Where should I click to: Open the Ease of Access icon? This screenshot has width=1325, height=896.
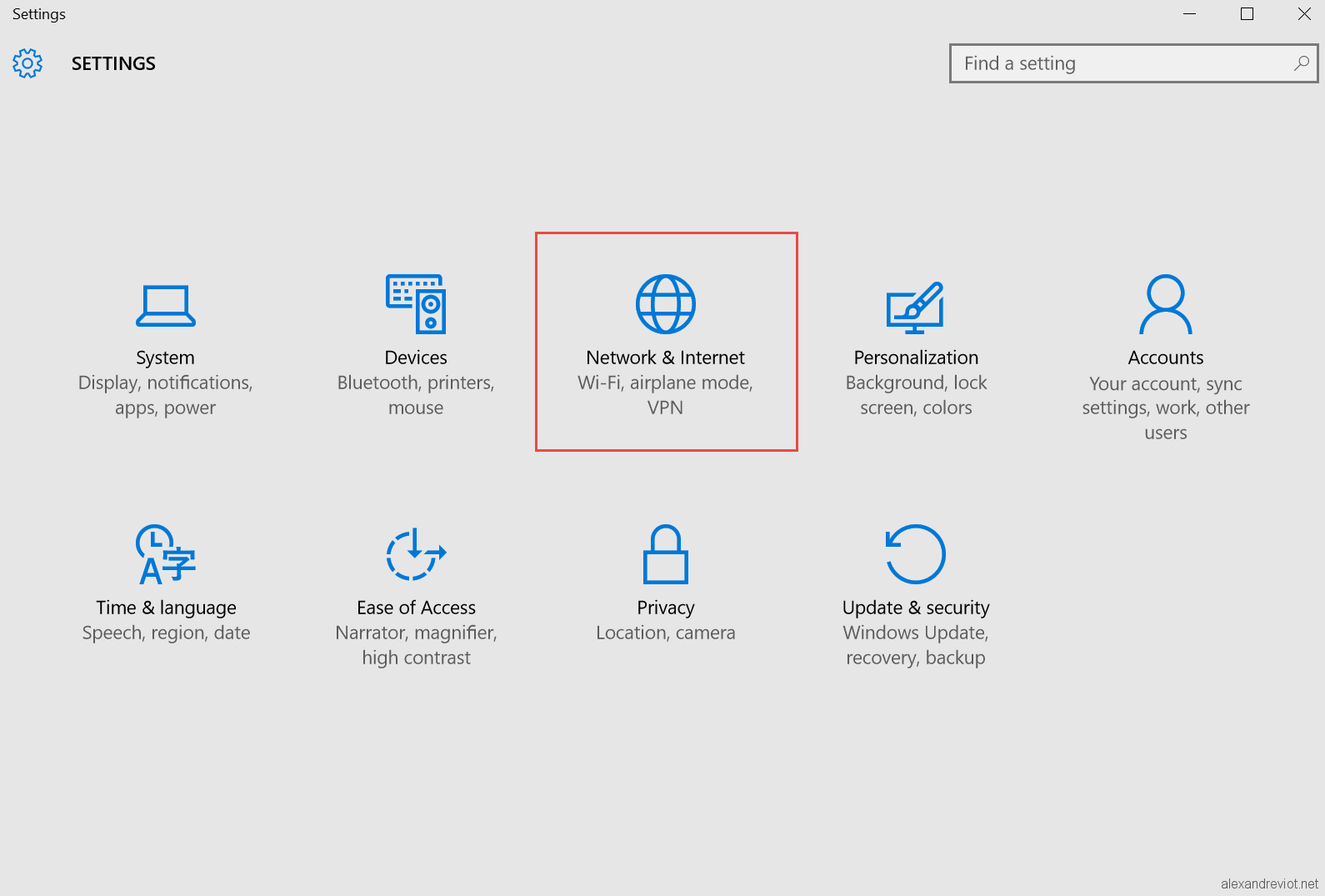point(416,554)
